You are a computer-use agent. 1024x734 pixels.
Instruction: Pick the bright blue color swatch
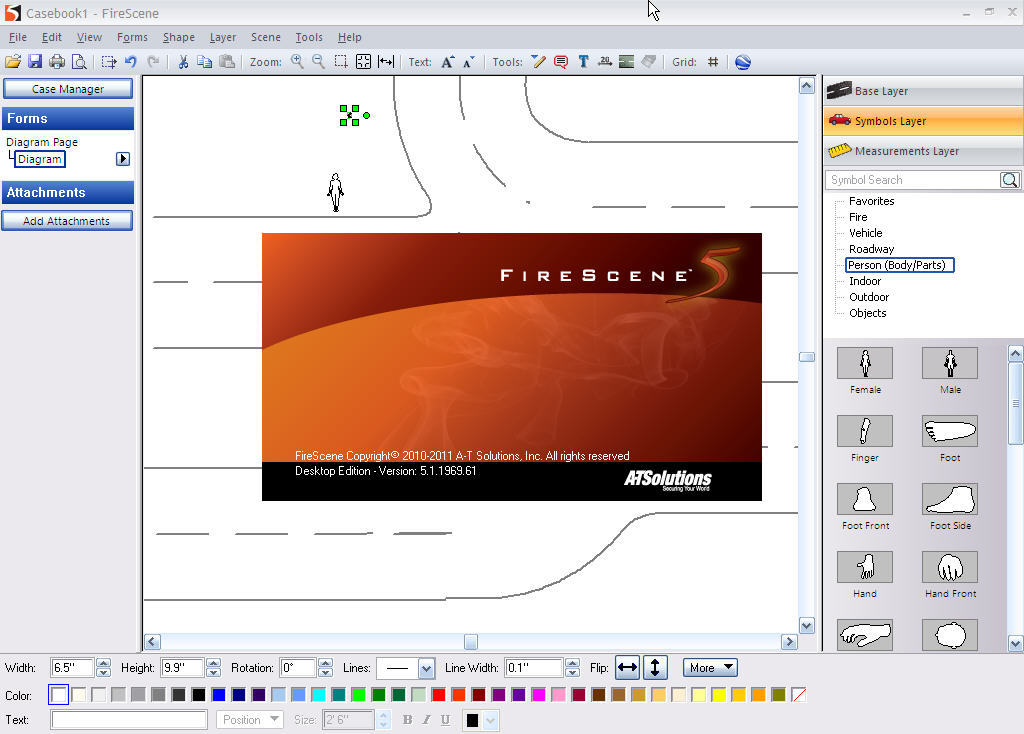tap(219, 695)
